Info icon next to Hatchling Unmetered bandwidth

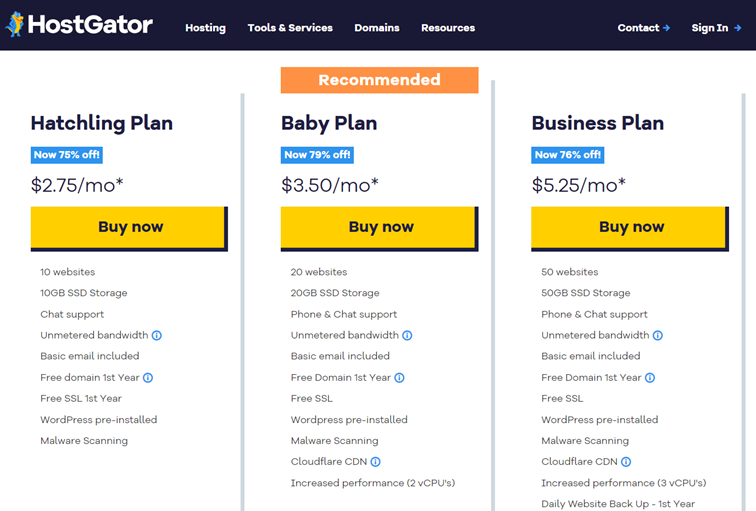(157, 336)
